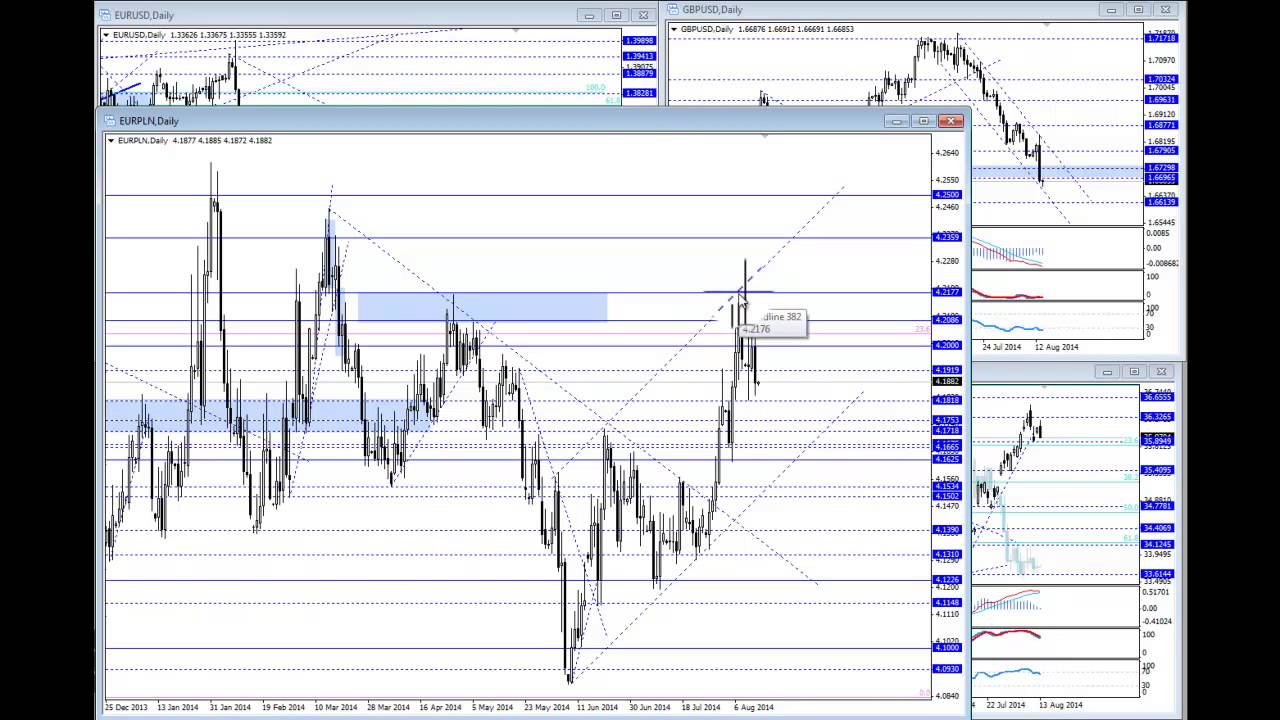
Task: Click the 4.2176 trendline tooltip
Action: point(773,323)
